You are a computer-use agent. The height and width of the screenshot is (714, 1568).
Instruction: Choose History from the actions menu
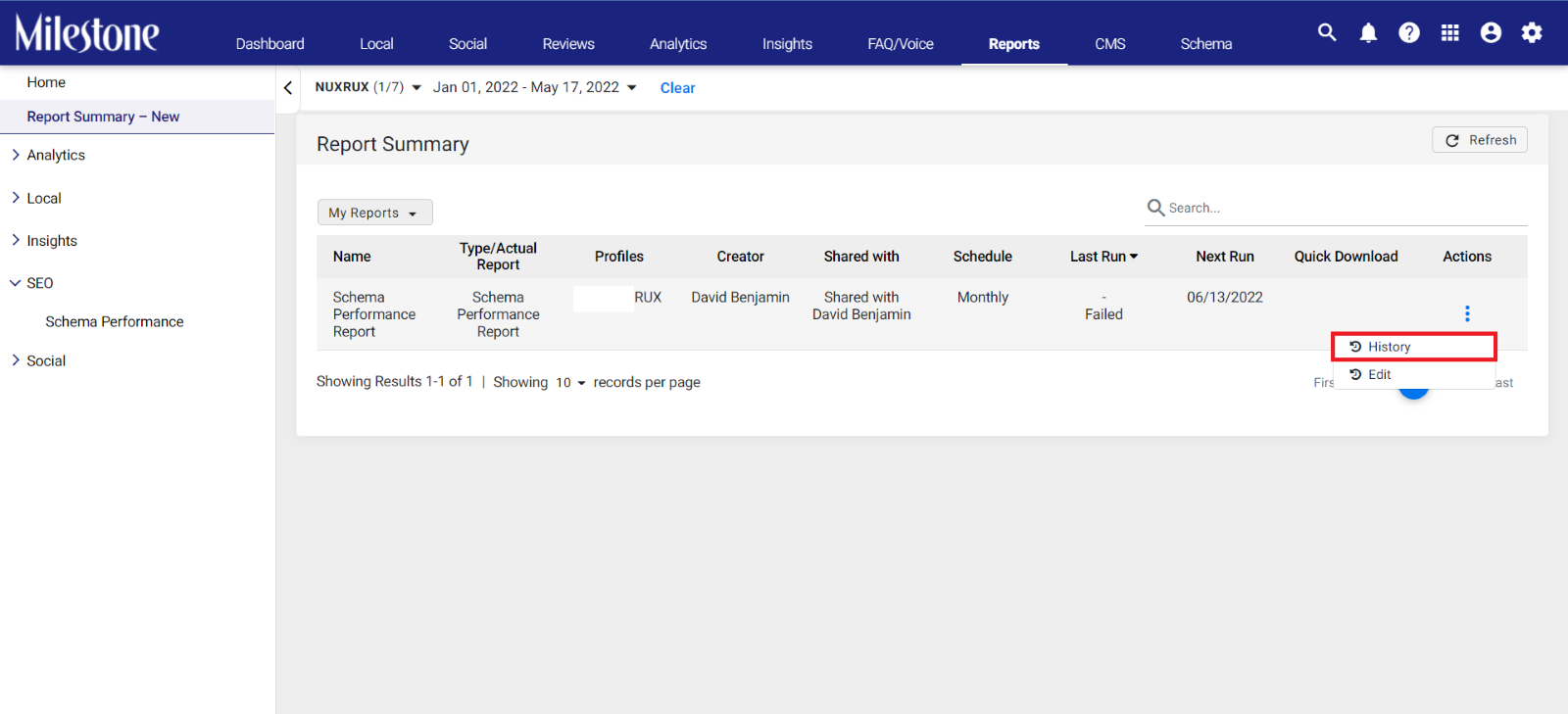1414,347
